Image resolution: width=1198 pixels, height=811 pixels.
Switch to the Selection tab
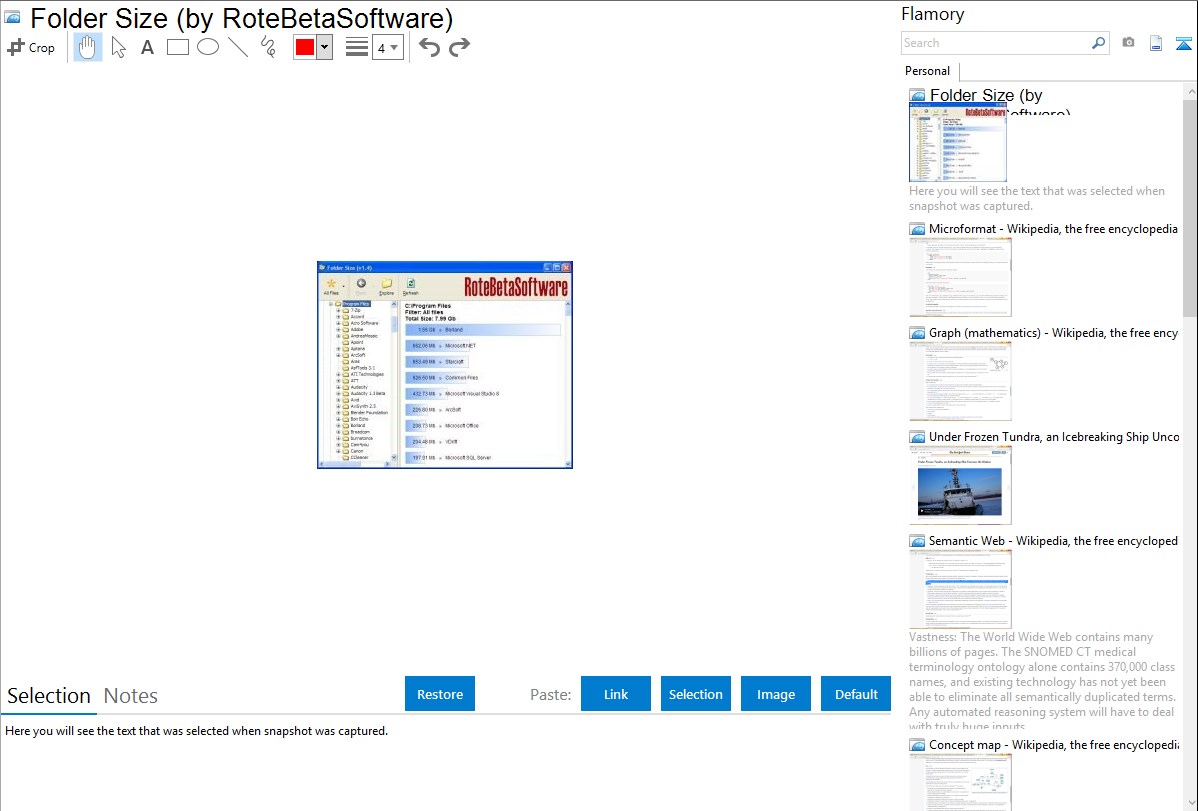point(49,696)
